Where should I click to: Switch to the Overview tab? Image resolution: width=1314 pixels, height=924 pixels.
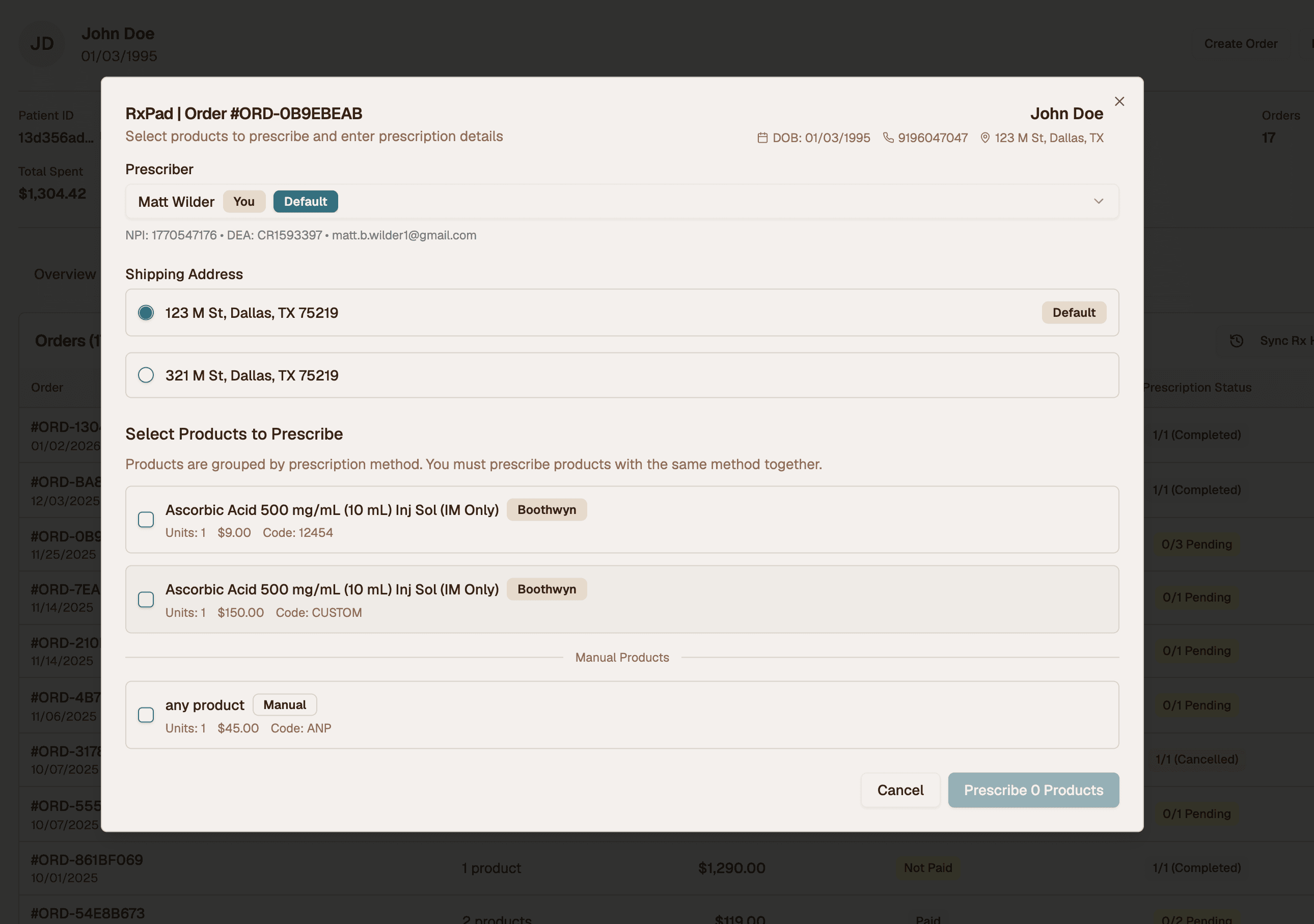[x=65, y=274]
